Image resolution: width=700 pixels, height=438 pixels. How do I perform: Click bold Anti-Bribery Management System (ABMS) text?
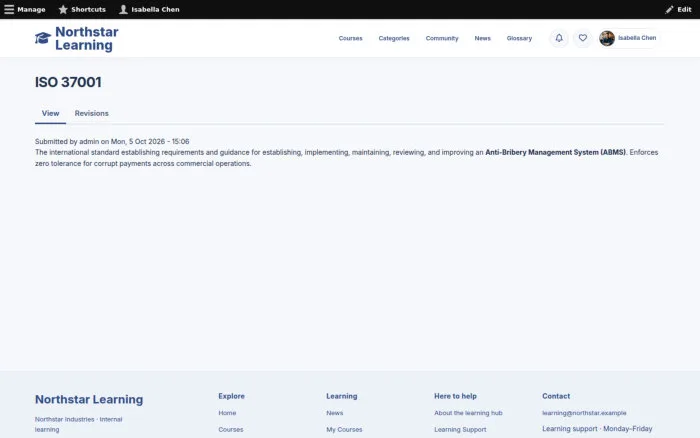point(555,152)
